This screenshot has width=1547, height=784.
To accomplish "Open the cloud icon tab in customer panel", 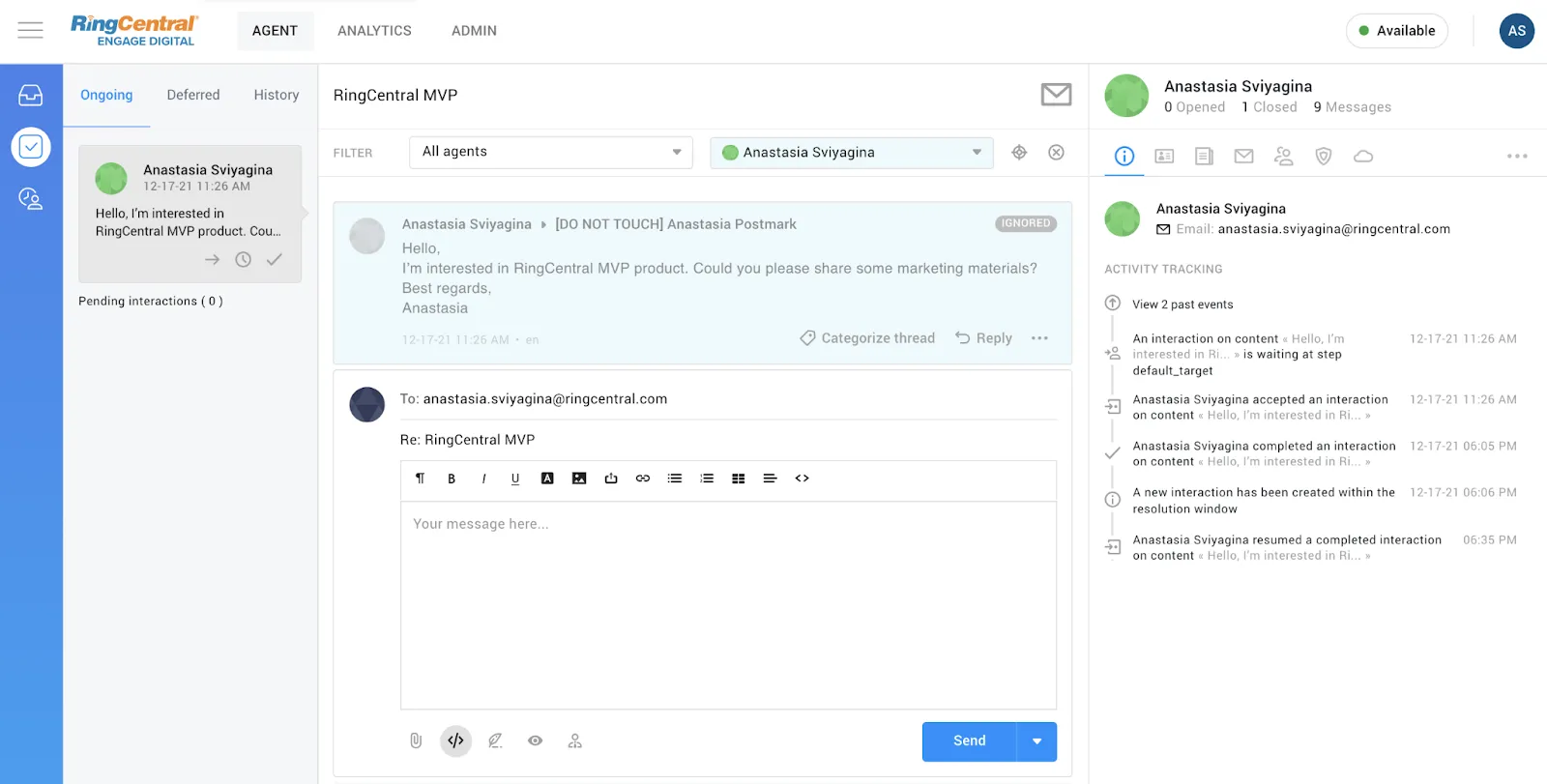I will (1363, 156).
